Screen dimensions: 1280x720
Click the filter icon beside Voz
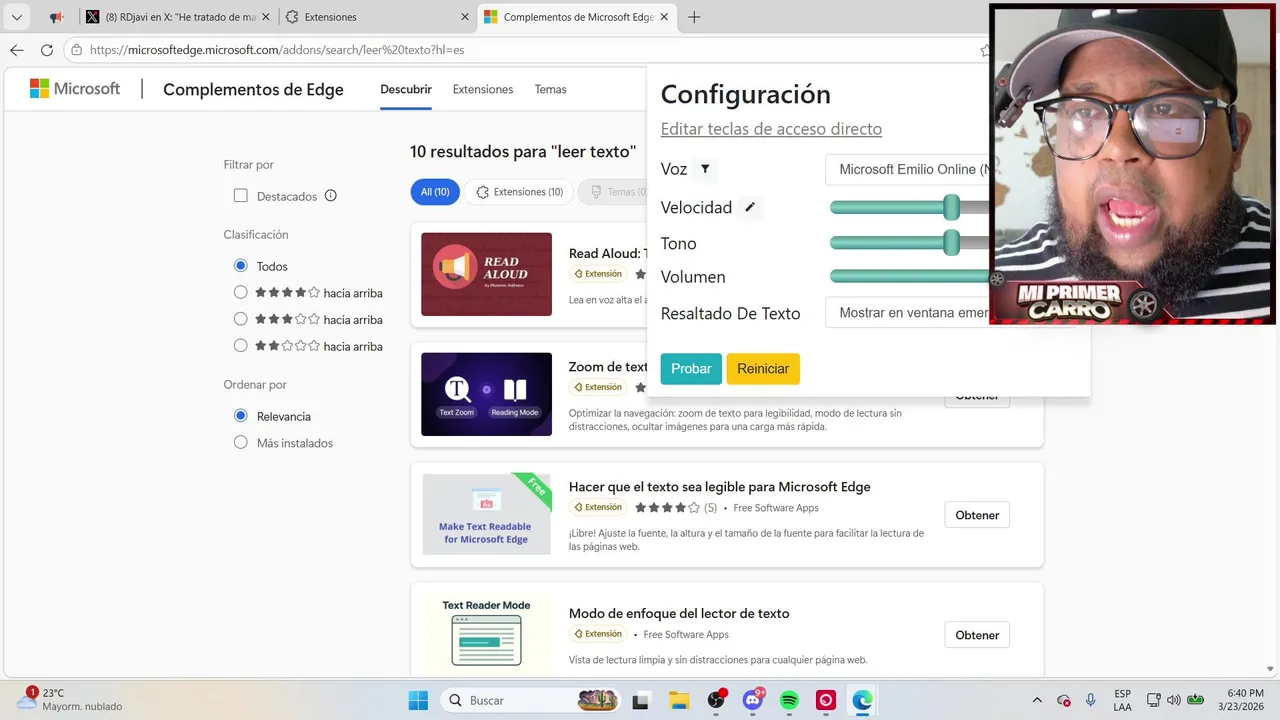tap(705, 169)
